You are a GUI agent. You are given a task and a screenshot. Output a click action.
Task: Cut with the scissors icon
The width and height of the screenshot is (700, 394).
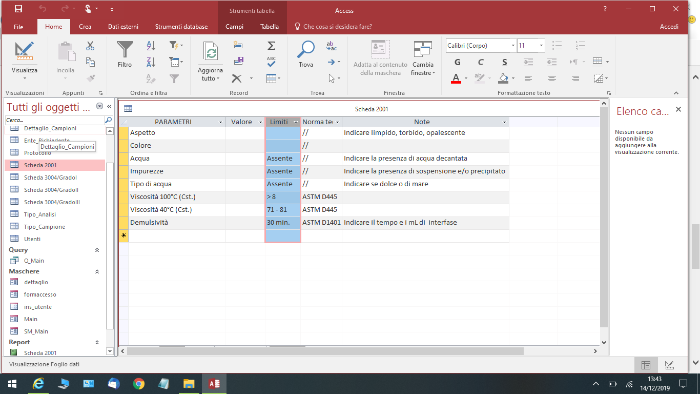[90, 46]
